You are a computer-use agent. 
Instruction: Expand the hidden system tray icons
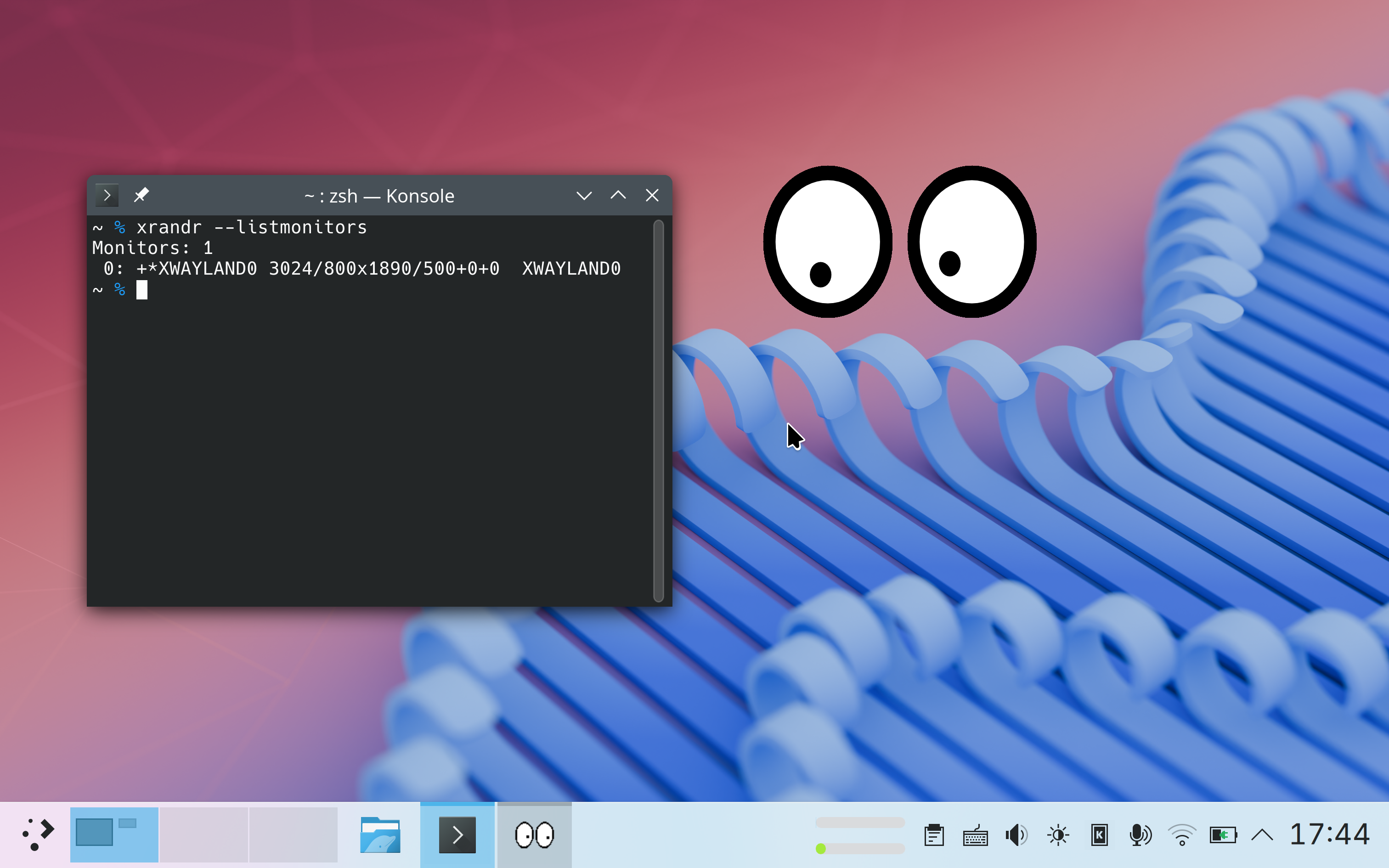point(1262,835)
